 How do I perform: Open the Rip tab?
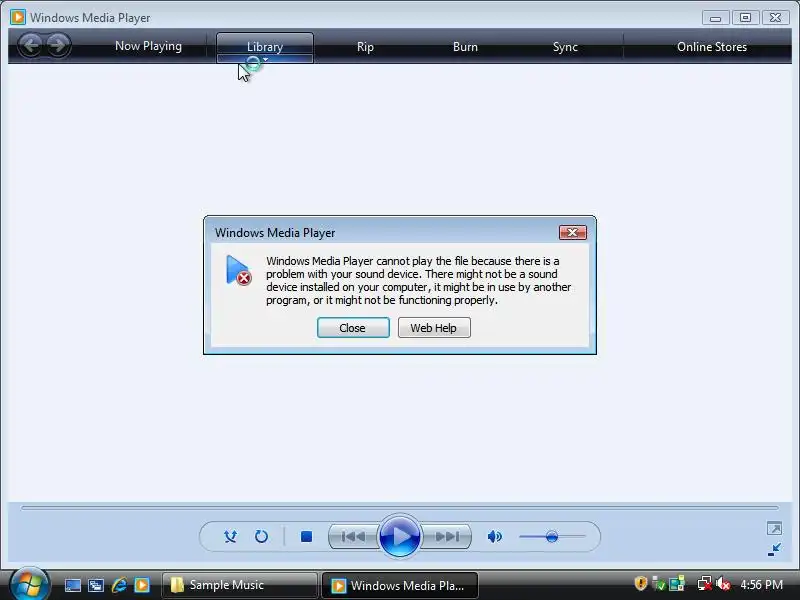coord(365,47)
